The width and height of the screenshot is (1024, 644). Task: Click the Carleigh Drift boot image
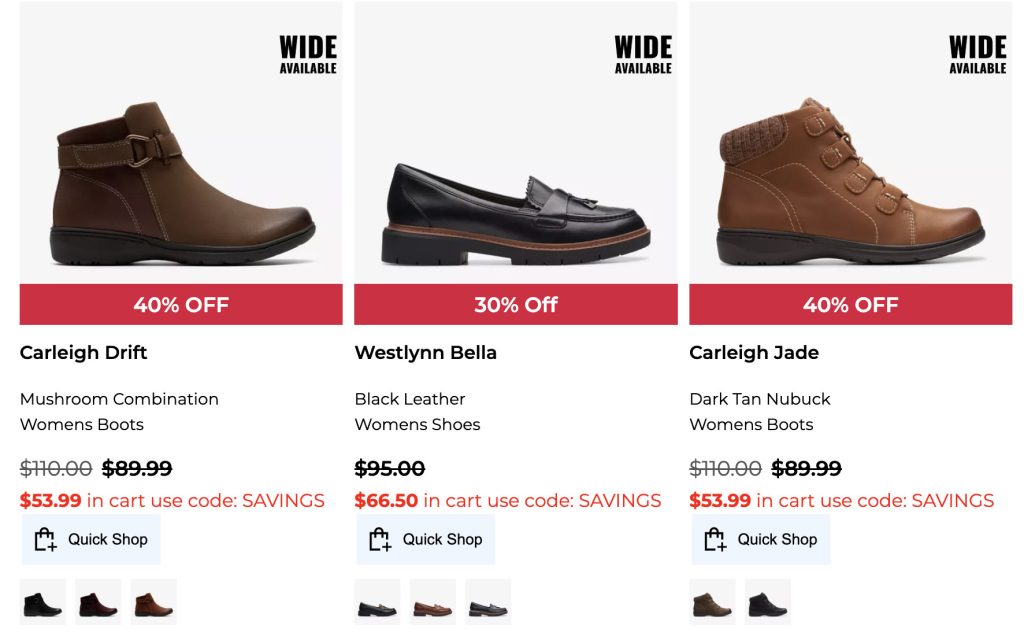pyautogui.click(x=181, y=185)
